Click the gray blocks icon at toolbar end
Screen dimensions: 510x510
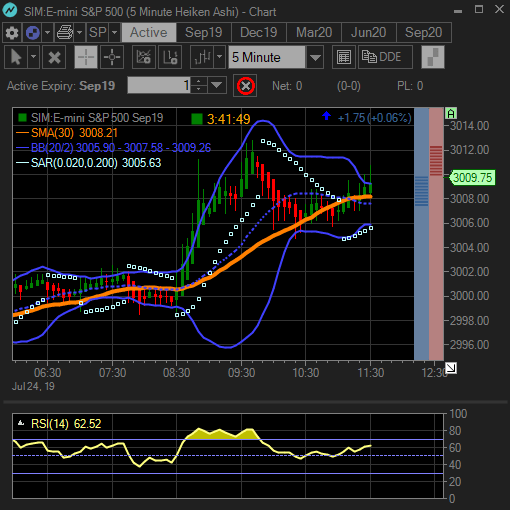[433, 57]
